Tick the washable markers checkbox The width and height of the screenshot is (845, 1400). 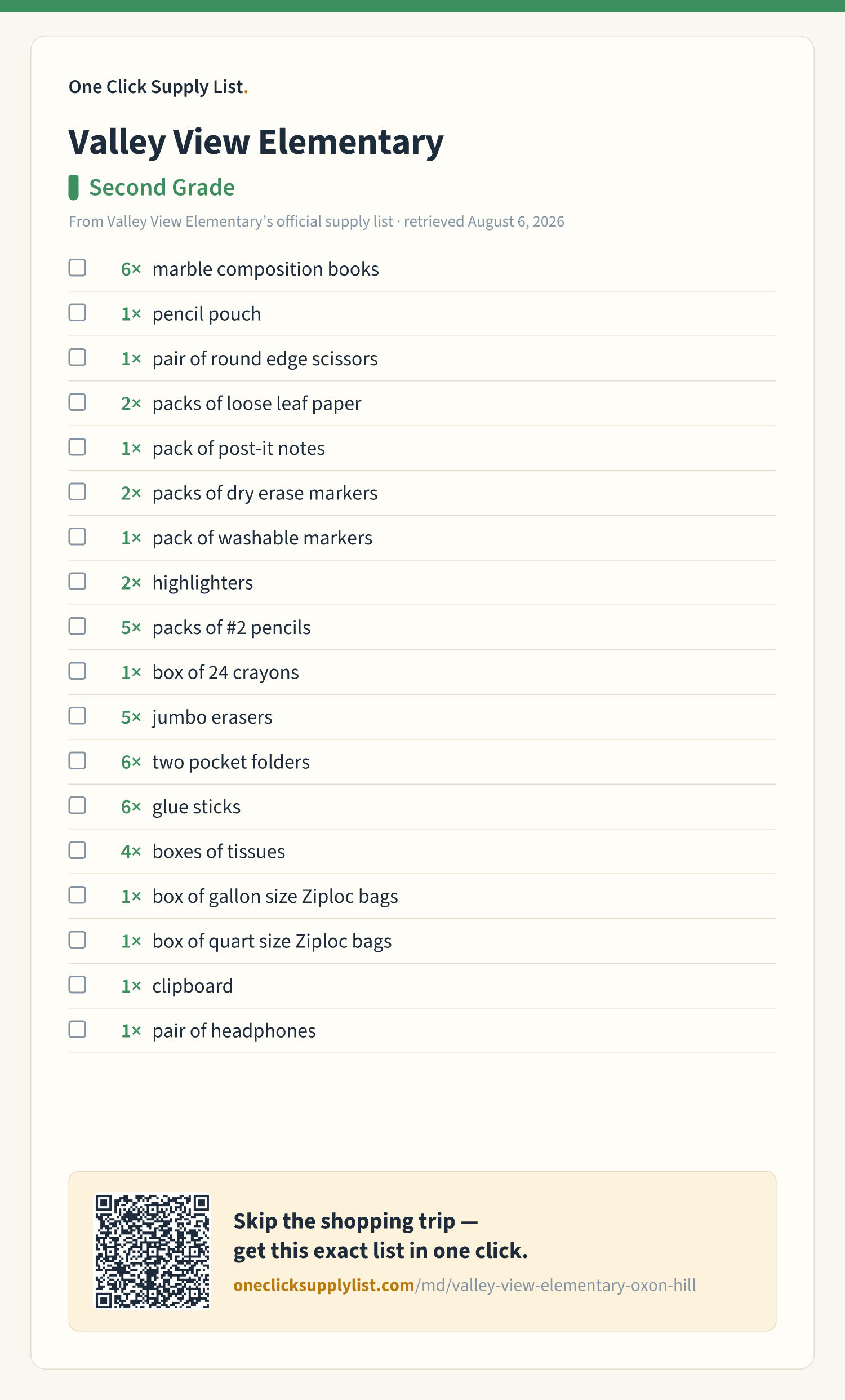(x=77, y=537)
